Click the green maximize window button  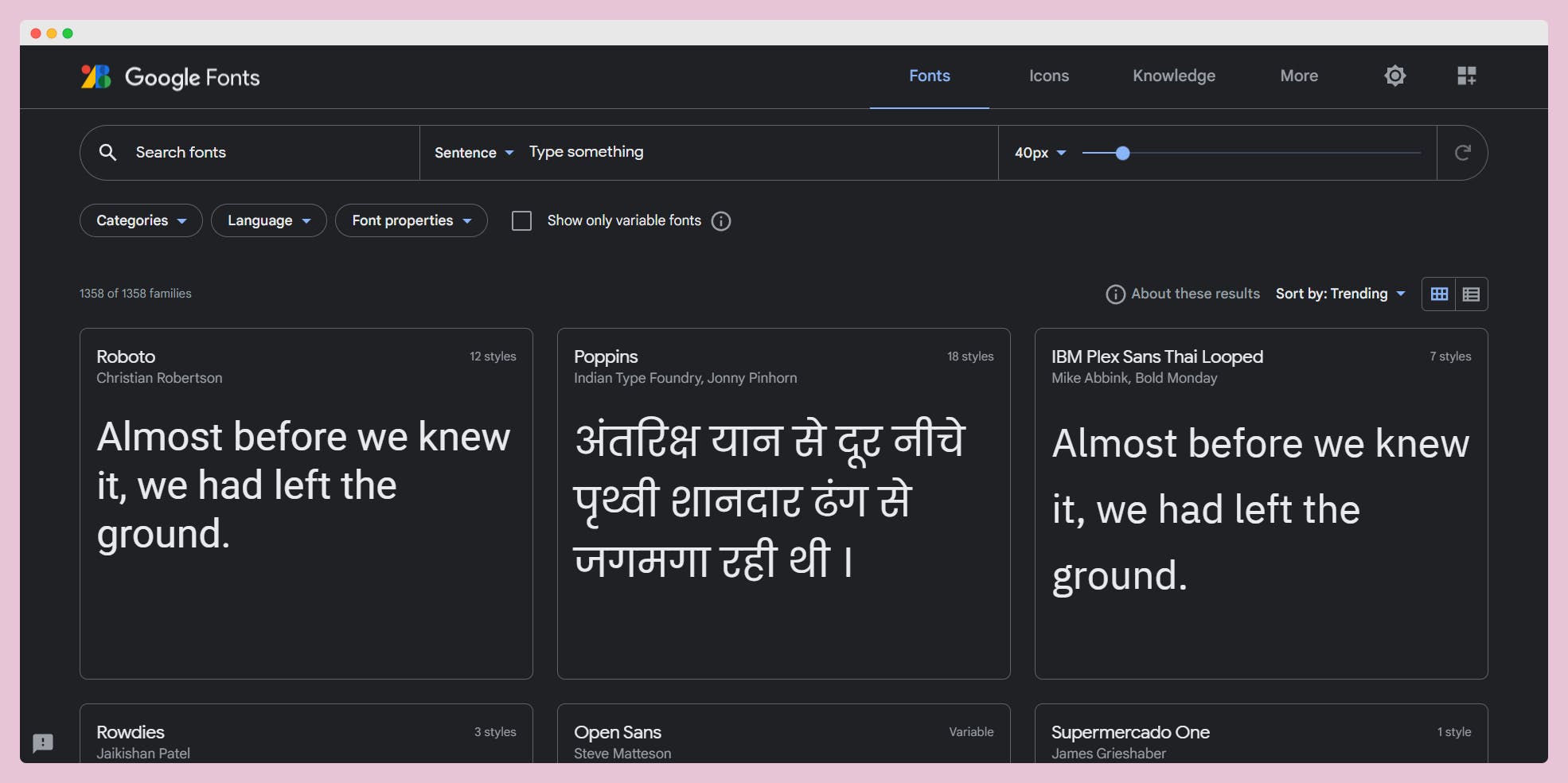click(x=68, y=33)
